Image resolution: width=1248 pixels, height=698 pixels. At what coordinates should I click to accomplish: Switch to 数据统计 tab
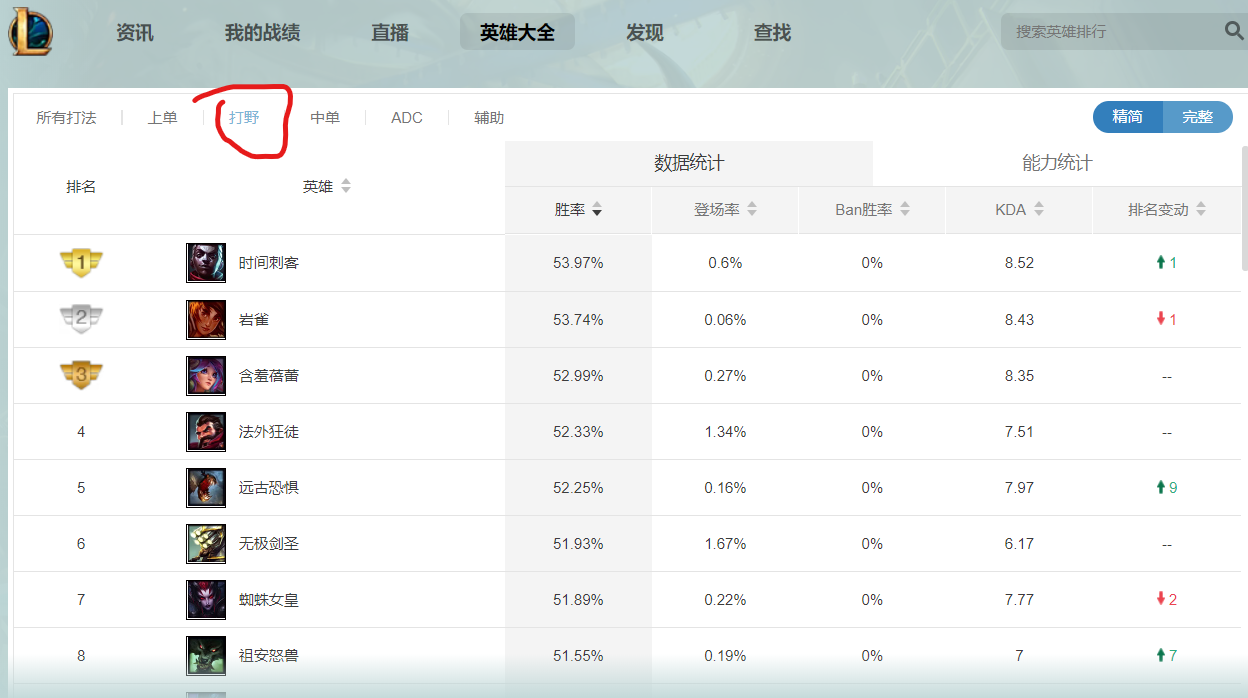(x=689, y=163)
